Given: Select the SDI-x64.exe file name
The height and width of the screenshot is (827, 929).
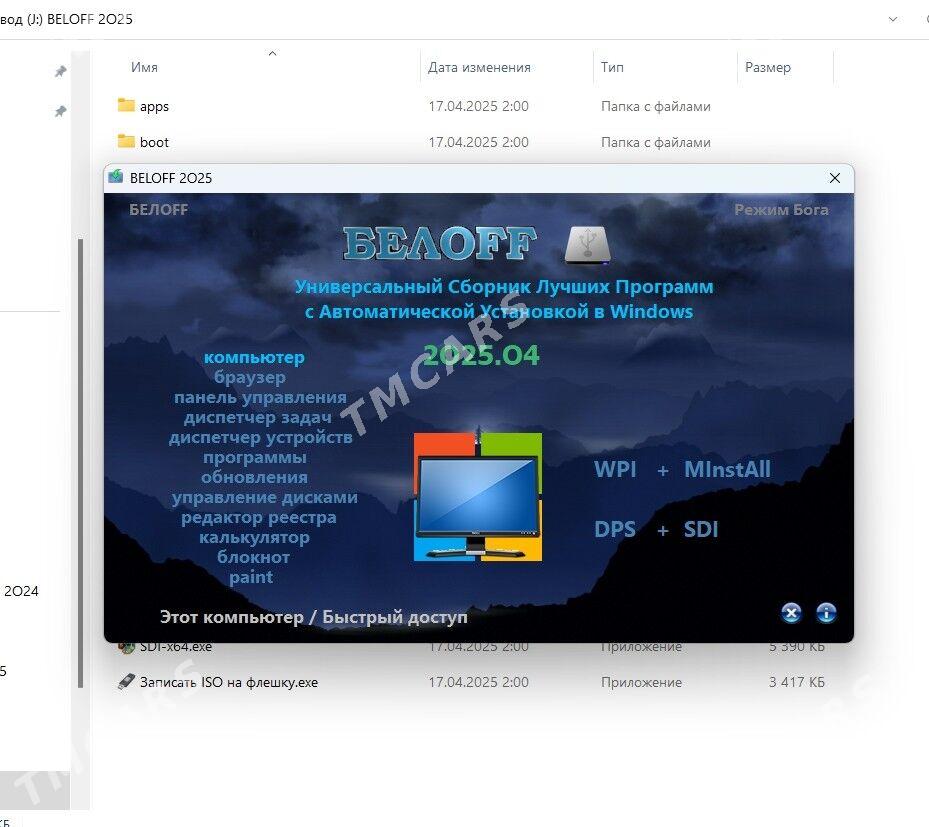Looking at the screenshot, I should (176, 647).
